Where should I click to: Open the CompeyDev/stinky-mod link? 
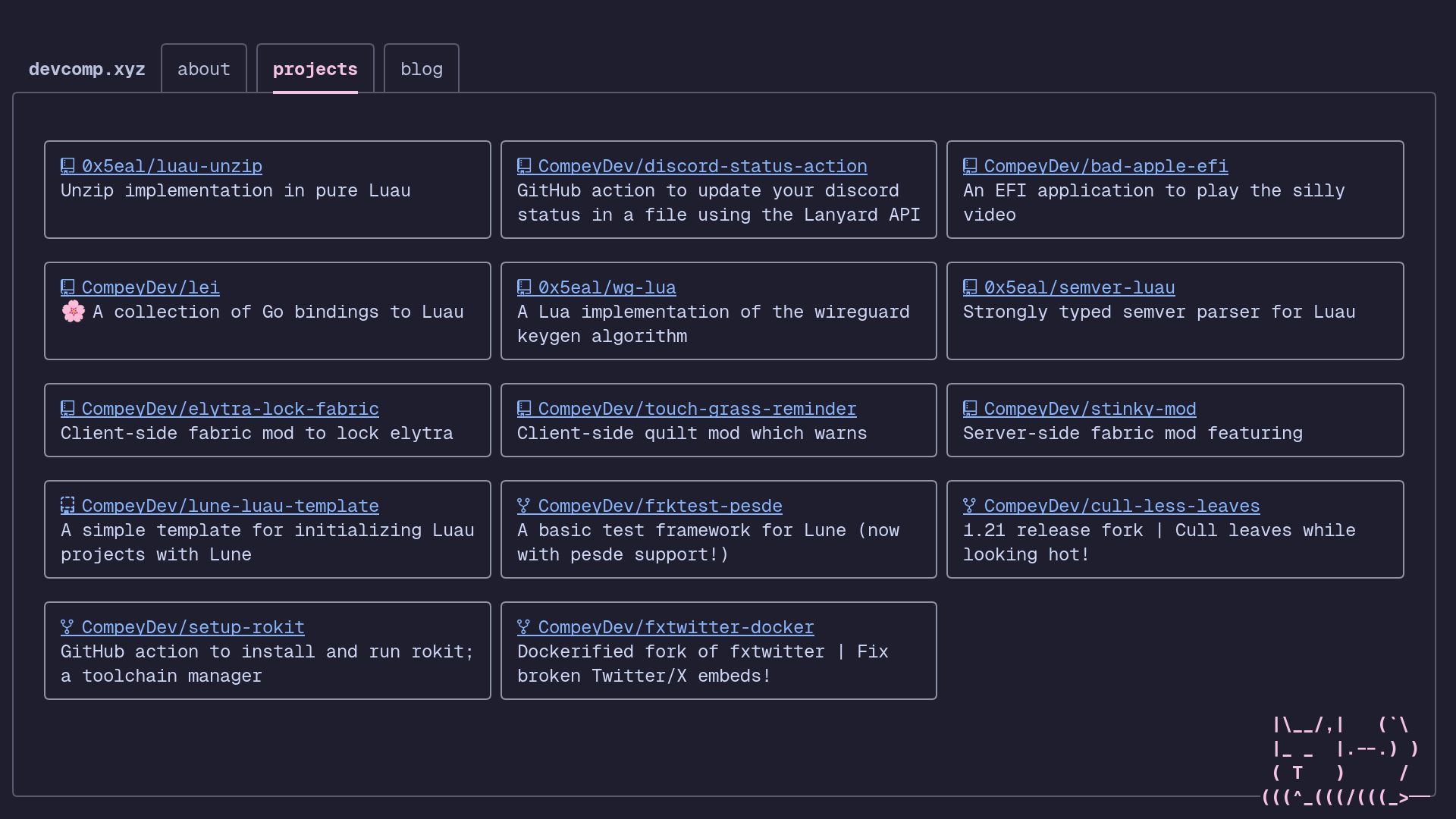[1090, 409]
